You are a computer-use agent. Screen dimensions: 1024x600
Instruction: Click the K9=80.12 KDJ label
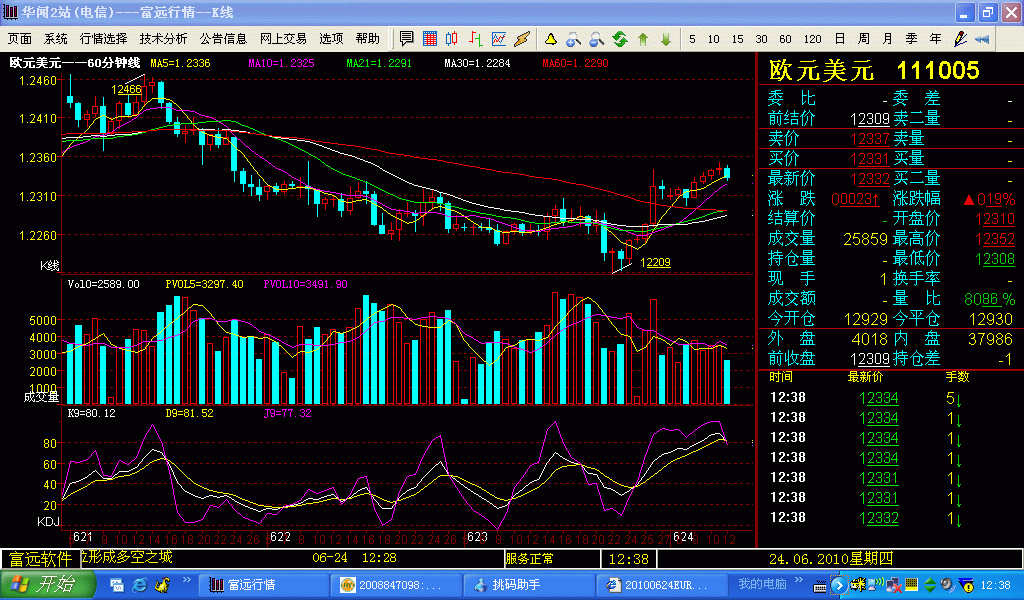(x=91, y=413)
